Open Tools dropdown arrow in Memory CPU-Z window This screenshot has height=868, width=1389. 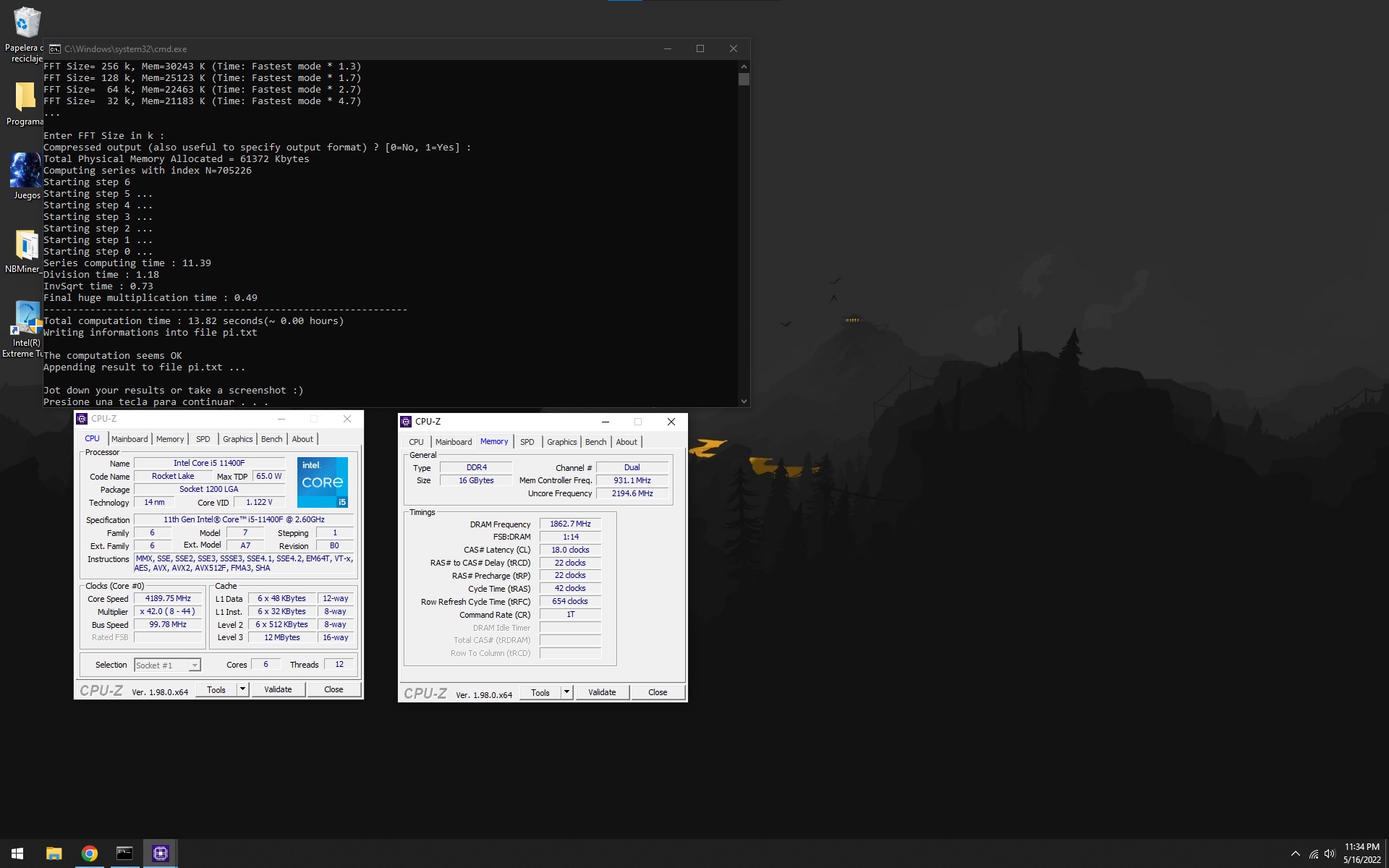(x=567, y=693)
